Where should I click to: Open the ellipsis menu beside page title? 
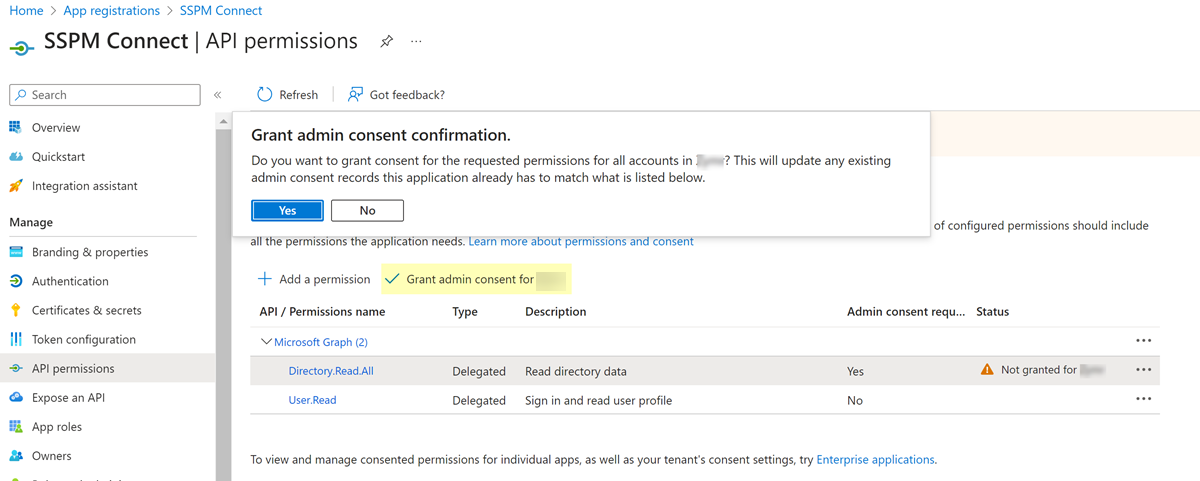tap(416, 42)
